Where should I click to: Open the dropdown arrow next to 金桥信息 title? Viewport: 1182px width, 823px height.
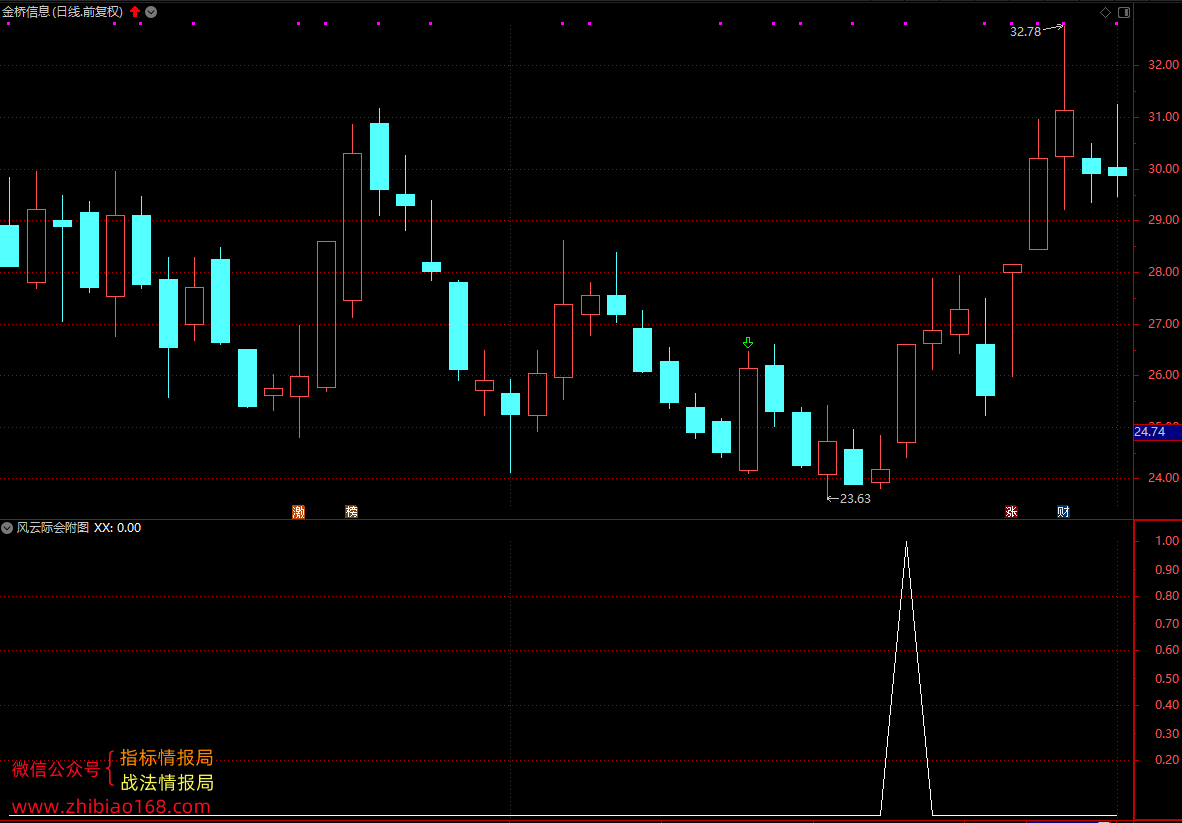coord(152,11)
